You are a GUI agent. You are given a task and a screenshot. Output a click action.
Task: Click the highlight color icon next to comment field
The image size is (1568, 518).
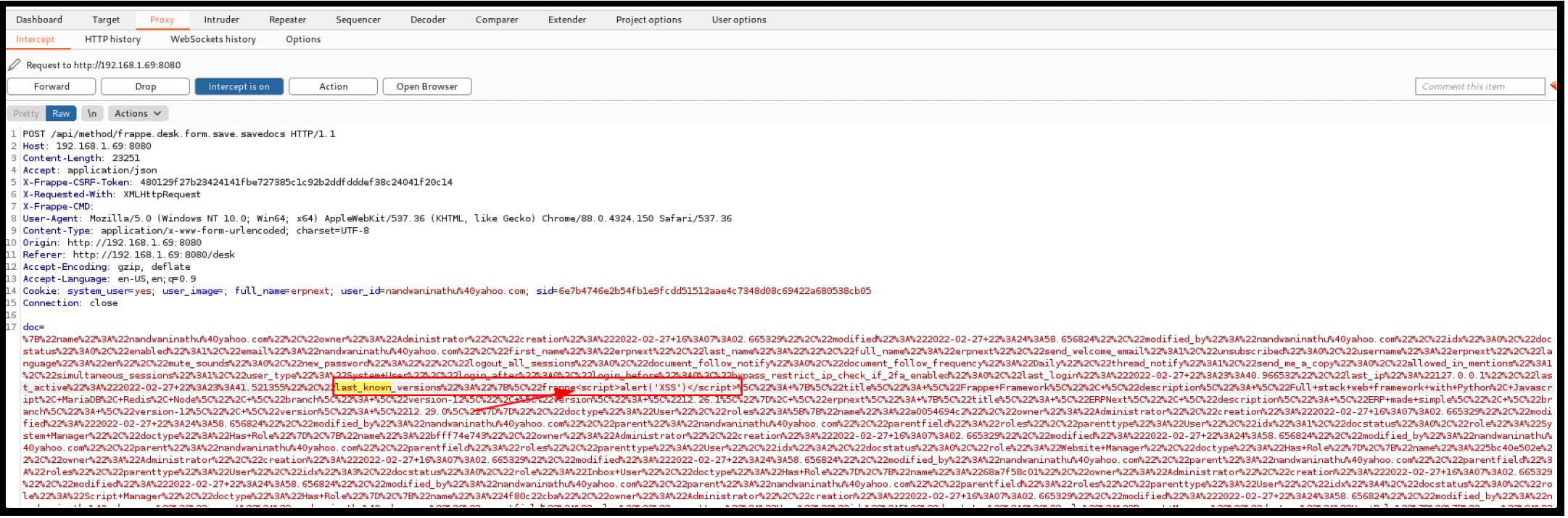tap(1553, 86)
